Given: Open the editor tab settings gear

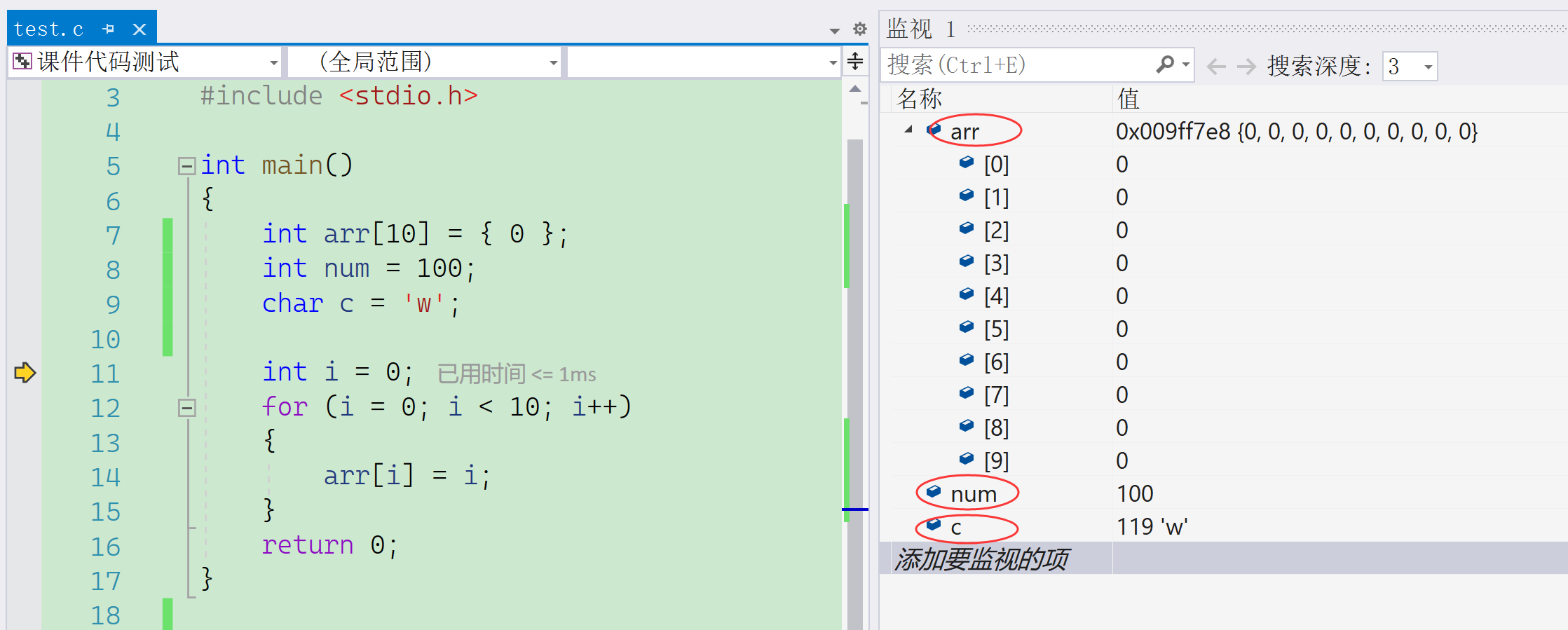Looking at the screenshot, I should click(x=860, y=29).
